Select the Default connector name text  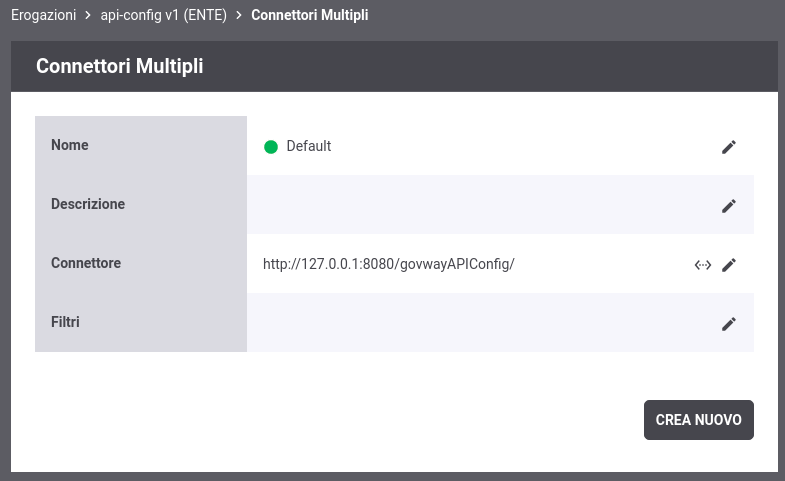click(x=308, y=146)
